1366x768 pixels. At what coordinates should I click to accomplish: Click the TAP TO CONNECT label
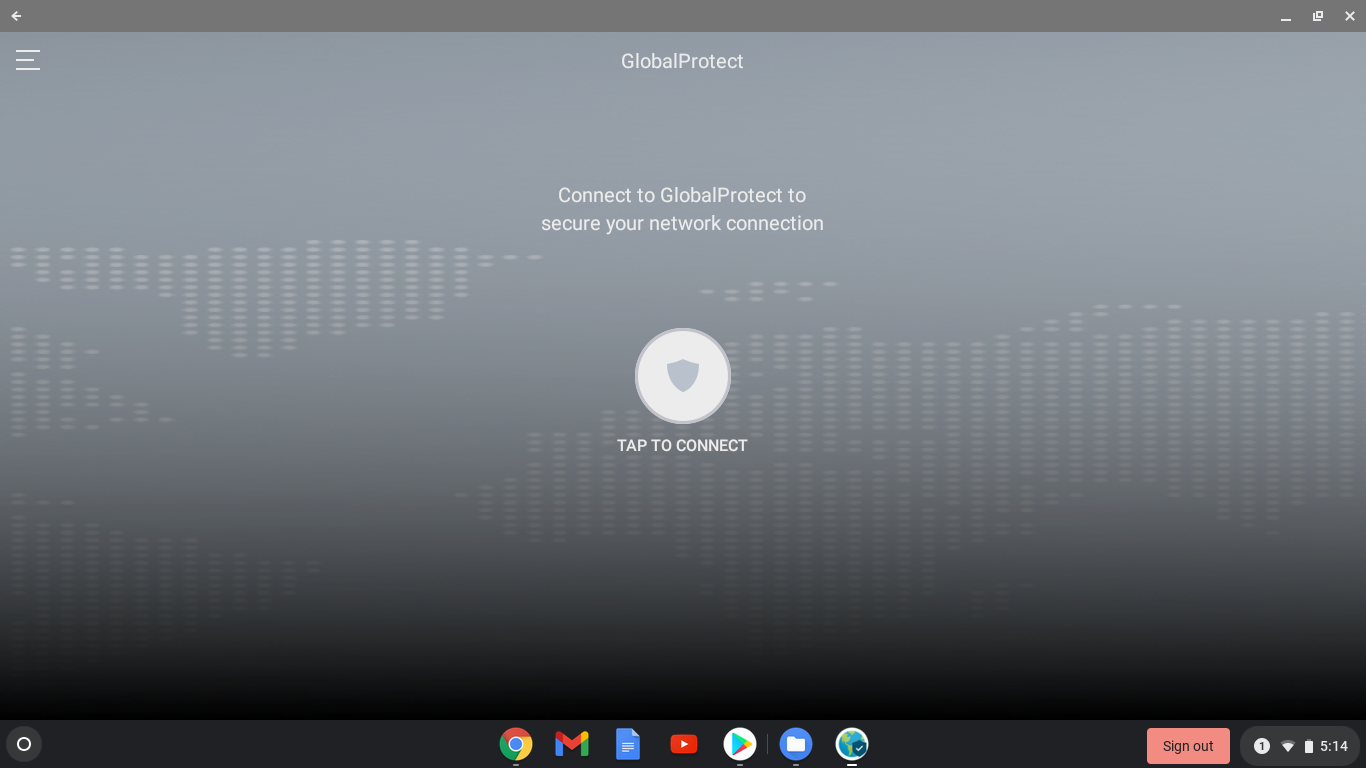coord(682,446)
